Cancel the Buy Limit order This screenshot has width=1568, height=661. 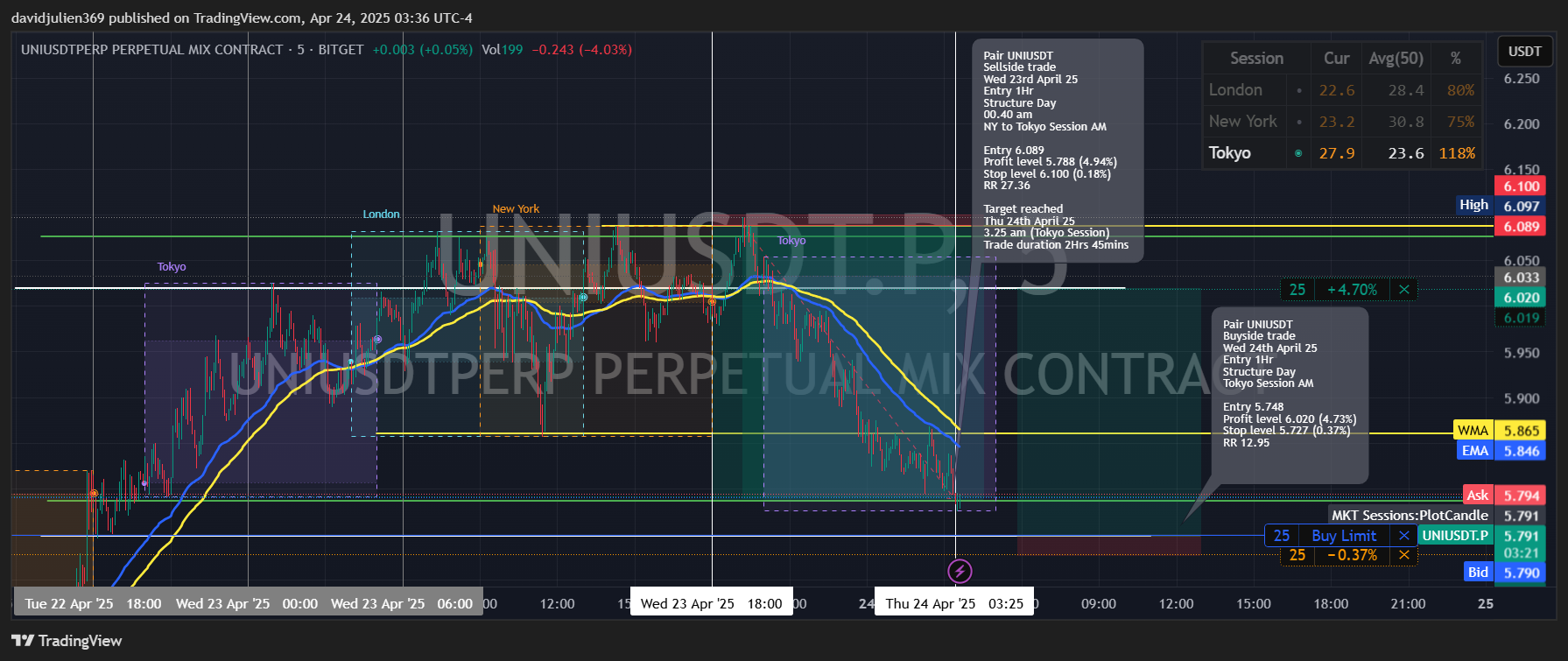pos(1403,536)
